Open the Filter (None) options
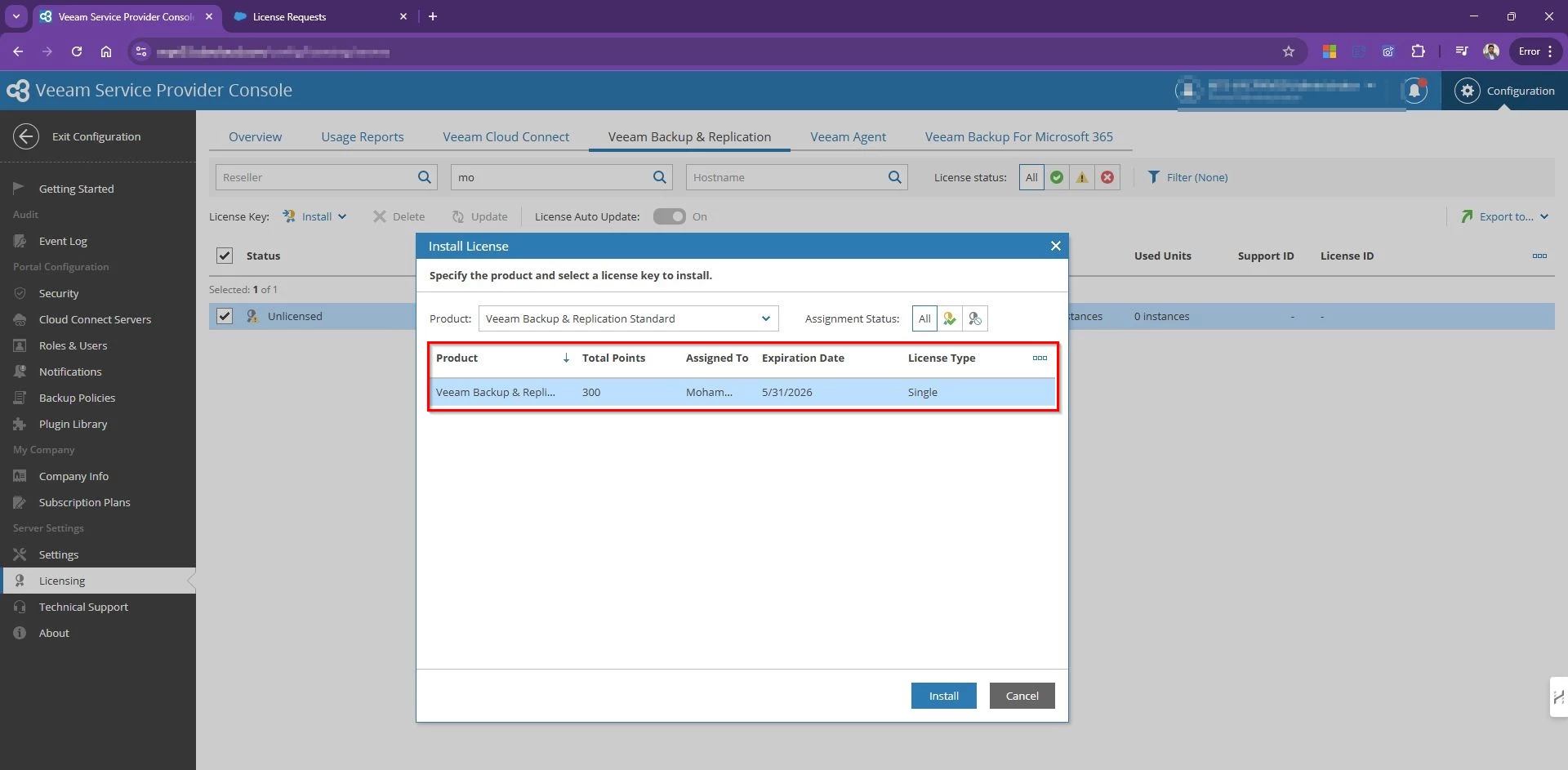 (x=1187, y=177)
